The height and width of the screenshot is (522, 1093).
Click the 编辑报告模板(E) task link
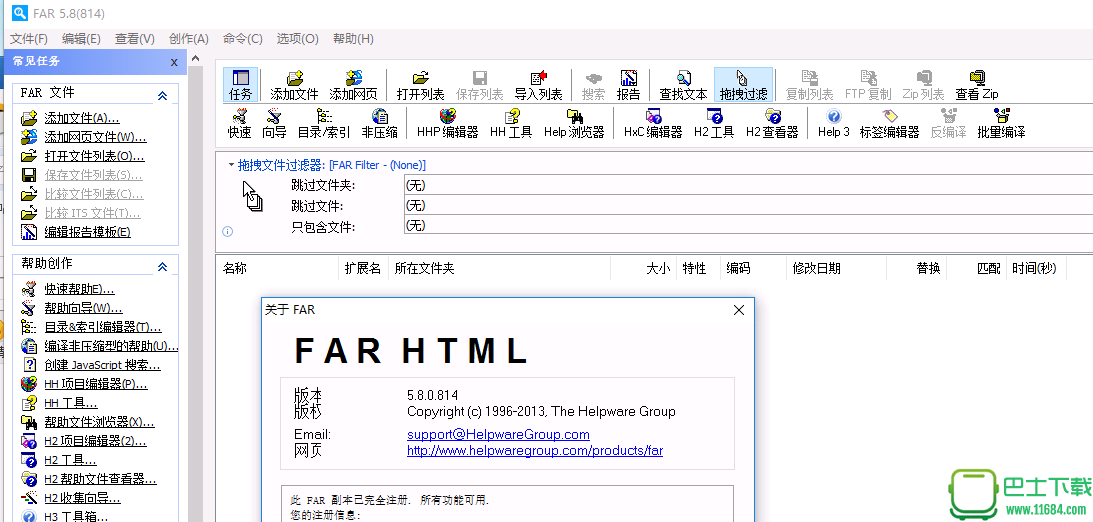(x=87, y=231)
